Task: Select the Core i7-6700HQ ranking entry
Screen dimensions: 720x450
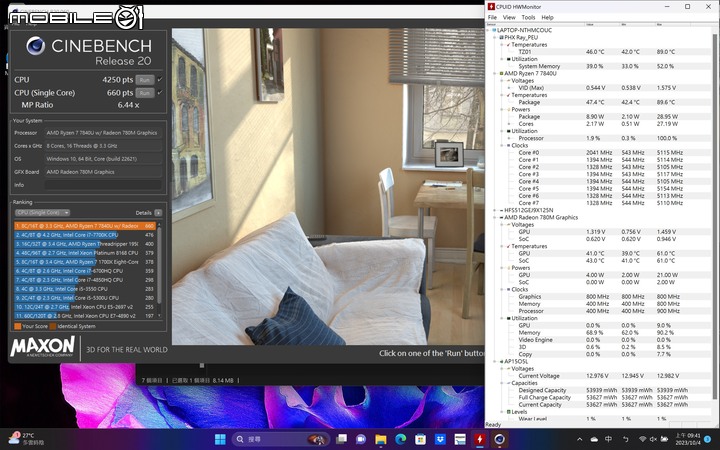Action: coord(85,271)
